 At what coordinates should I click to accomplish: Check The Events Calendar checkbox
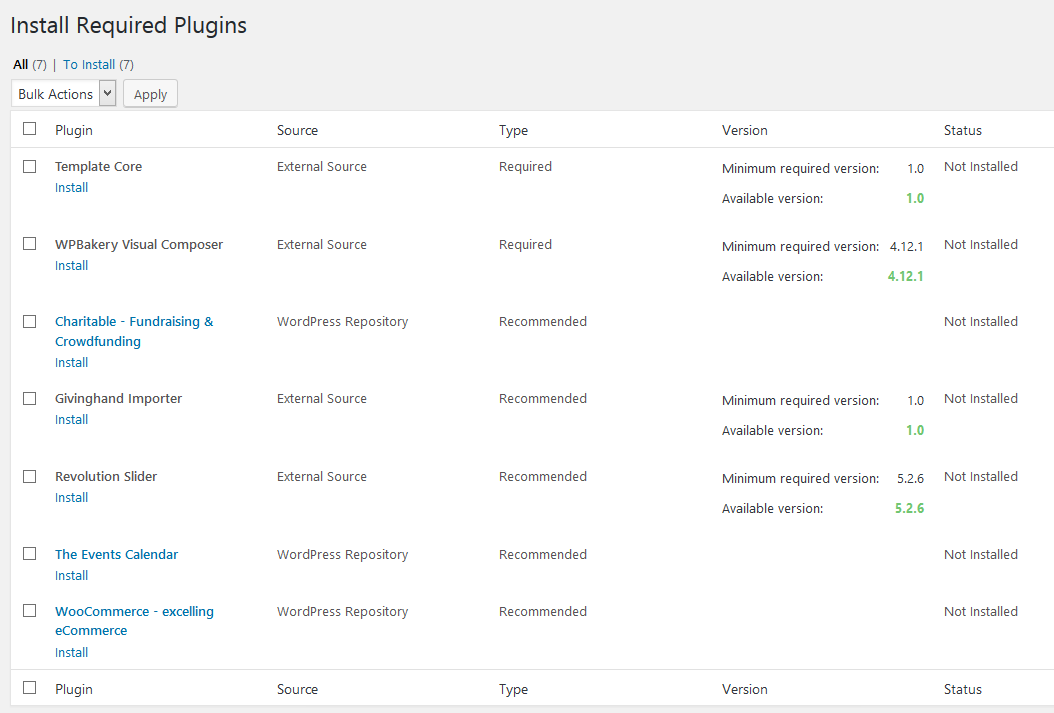point(30,553)
